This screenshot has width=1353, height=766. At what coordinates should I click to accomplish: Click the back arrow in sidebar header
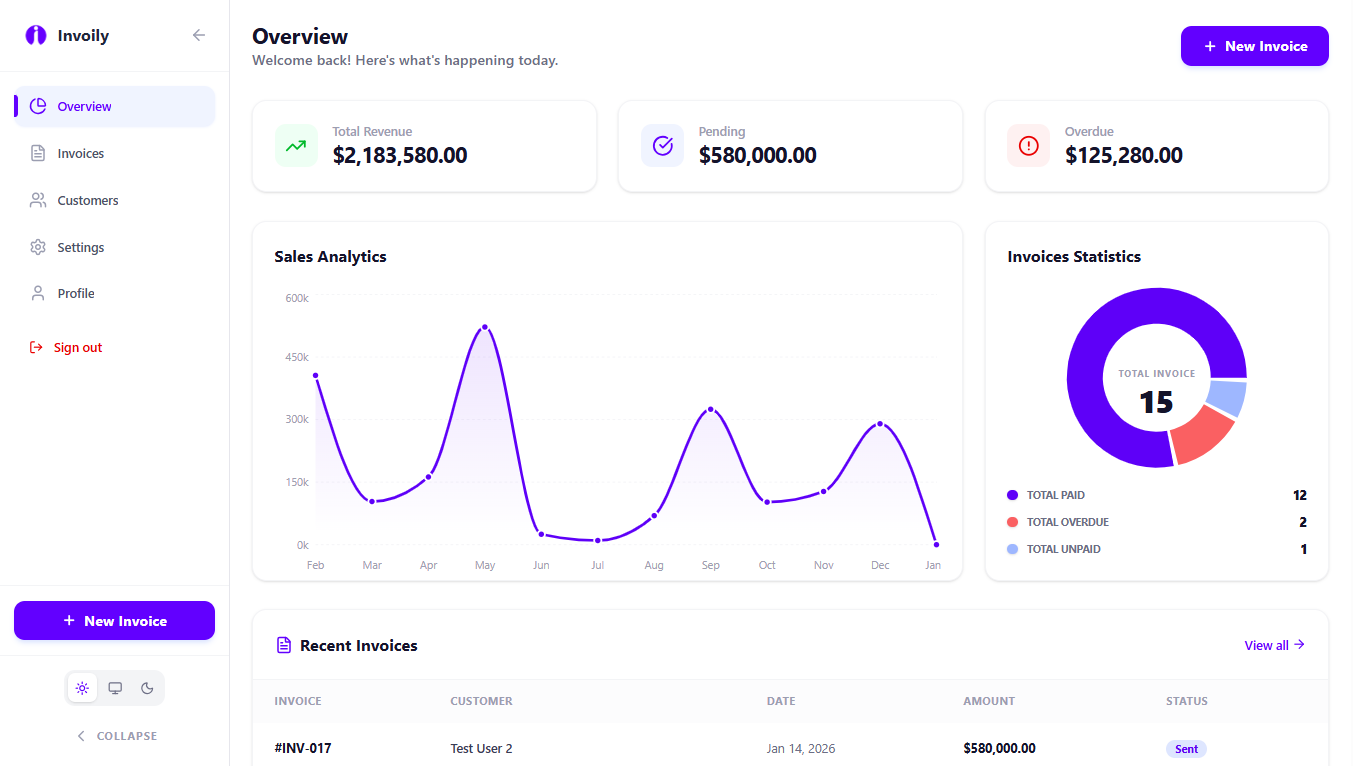coord(199,35)
